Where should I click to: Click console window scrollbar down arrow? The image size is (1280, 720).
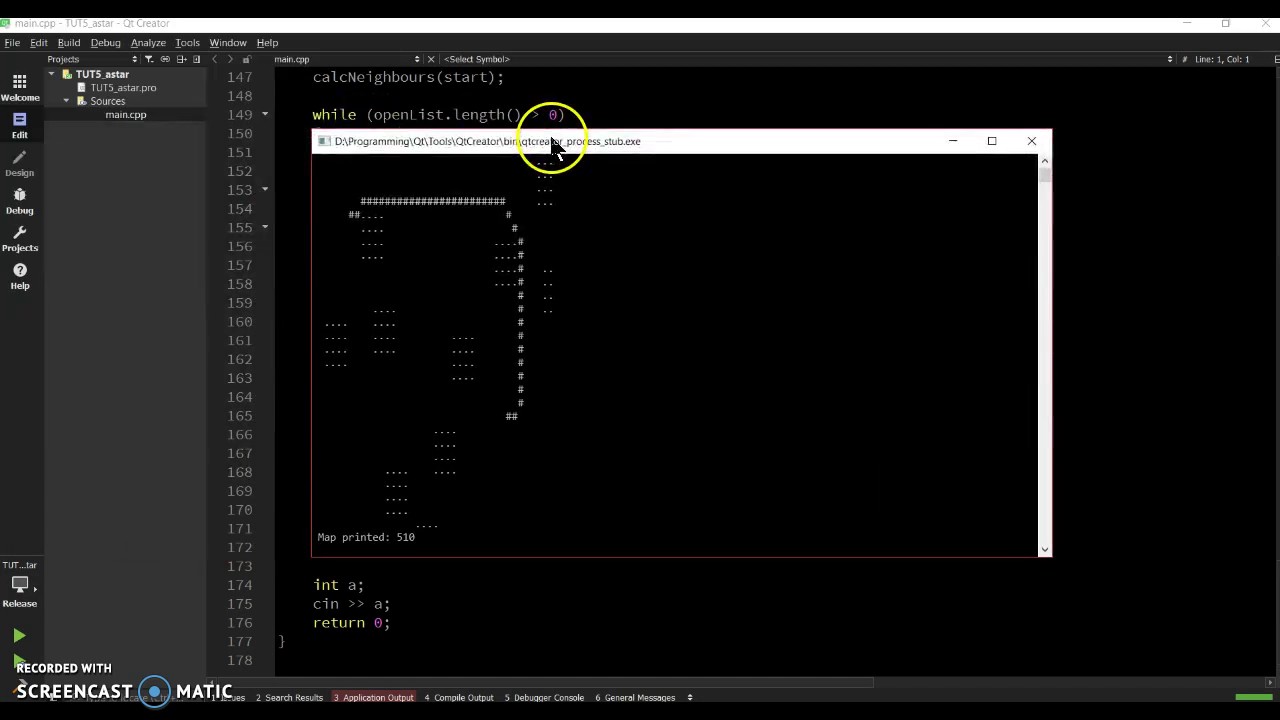[1045, 549]
